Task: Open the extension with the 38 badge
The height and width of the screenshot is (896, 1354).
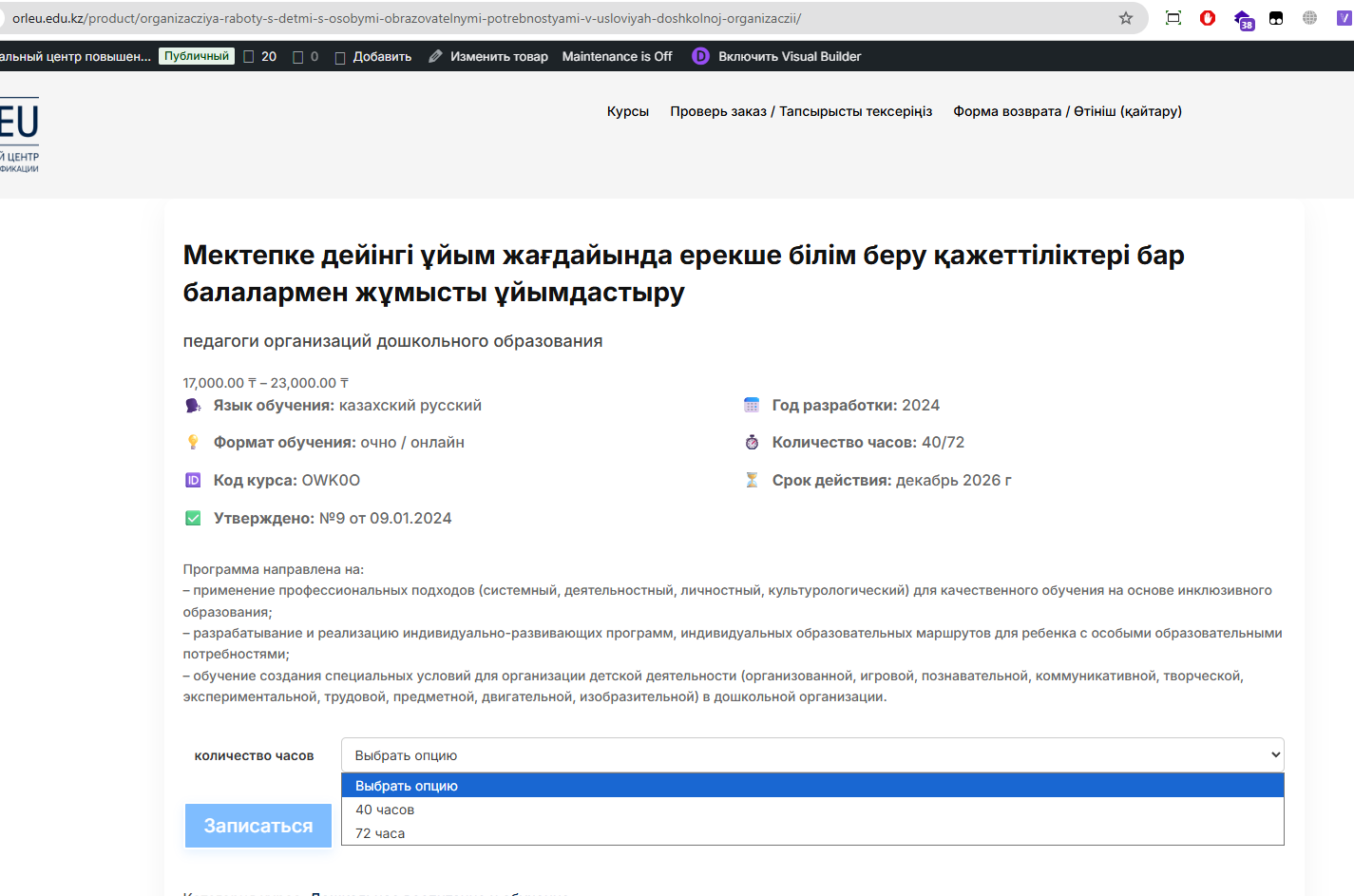Action: tap(1243, 19)
